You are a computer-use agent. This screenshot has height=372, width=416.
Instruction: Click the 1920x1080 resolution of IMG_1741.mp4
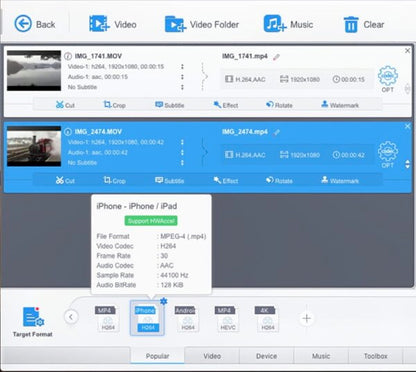click(x=300, y=79)
